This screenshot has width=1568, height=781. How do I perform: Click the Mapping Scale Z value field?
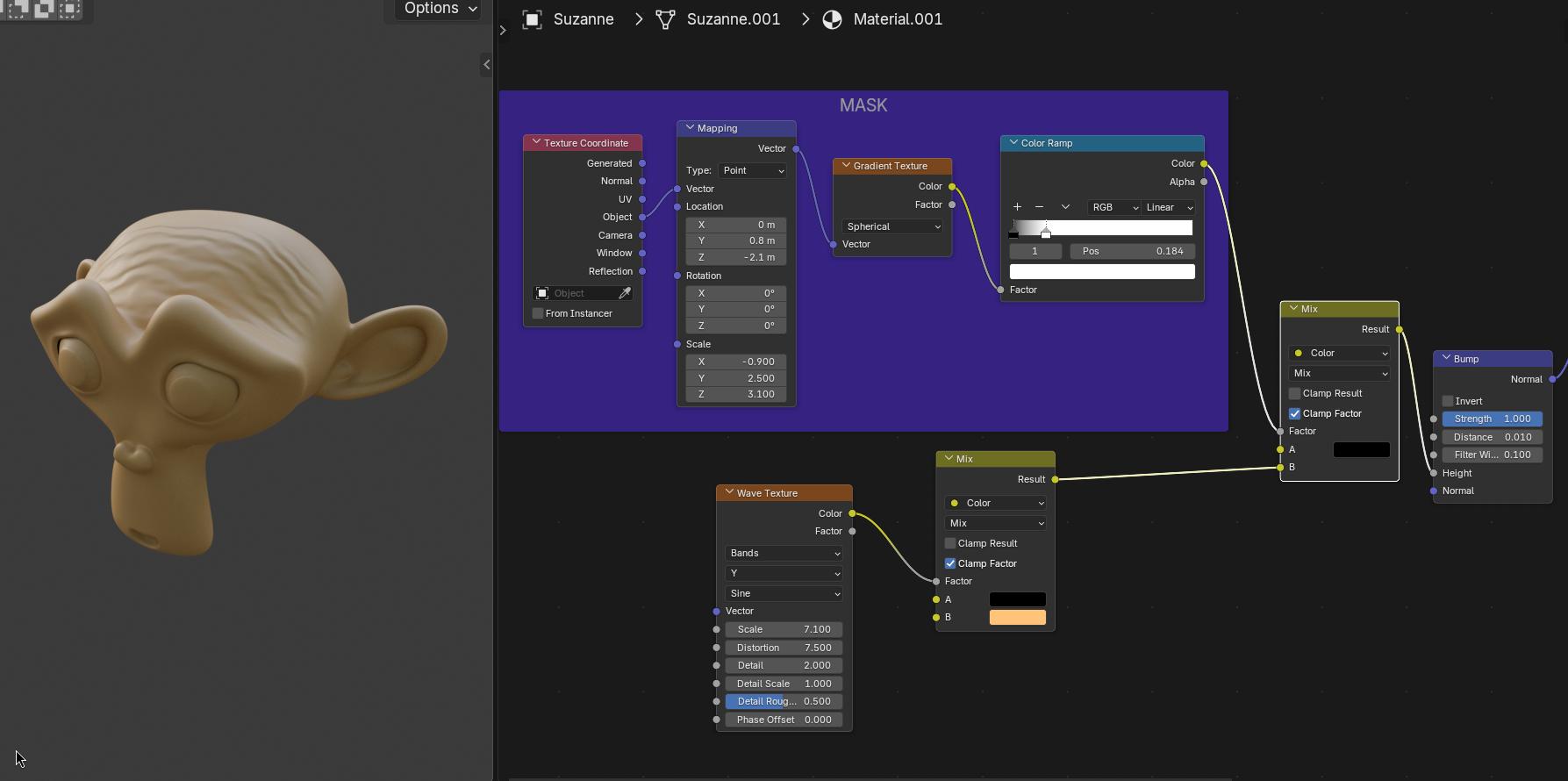[x=736, y=394]
